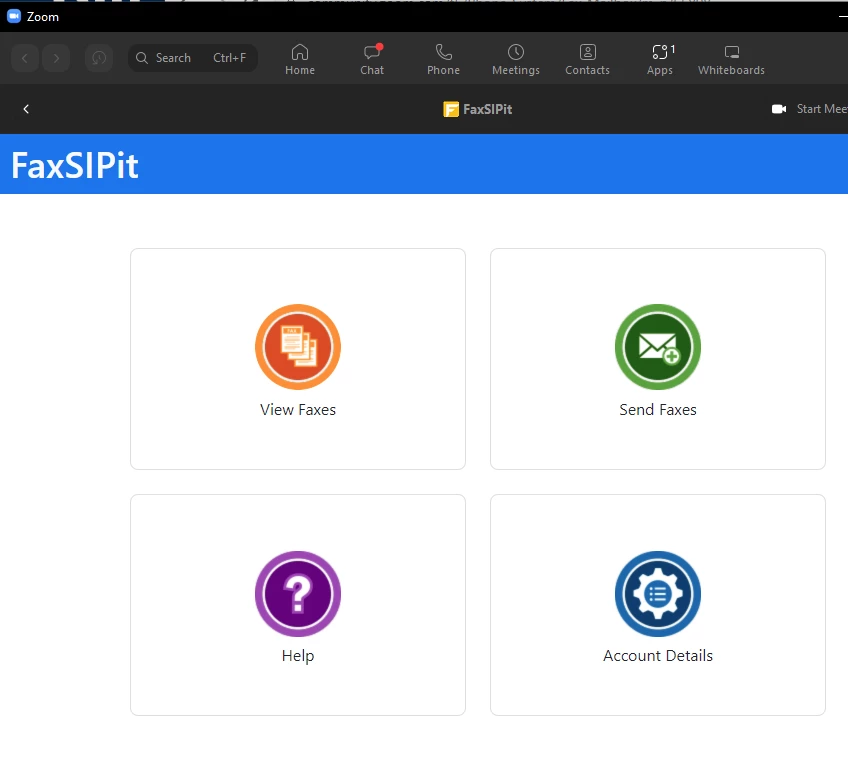Open the Contacts tab
The height and width of the screenshot is (761, 848).
tap(587, 59)
